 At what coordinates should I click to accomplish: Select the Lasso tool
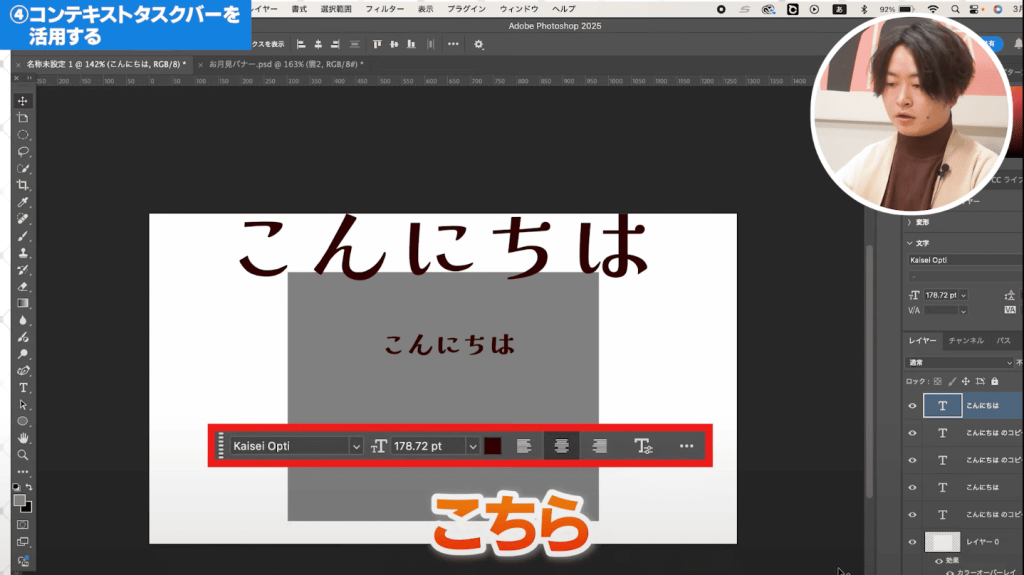pos(23,152)
